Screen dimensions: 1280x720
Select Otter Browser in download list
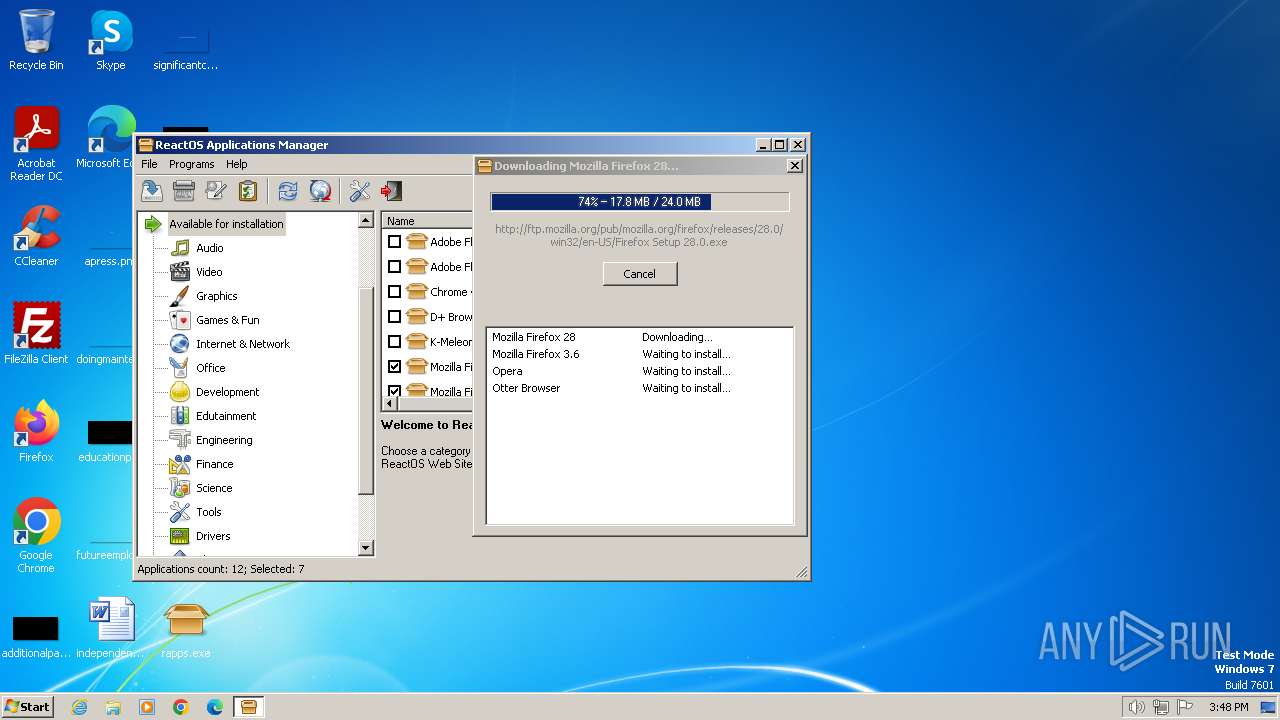click(526, 388)
